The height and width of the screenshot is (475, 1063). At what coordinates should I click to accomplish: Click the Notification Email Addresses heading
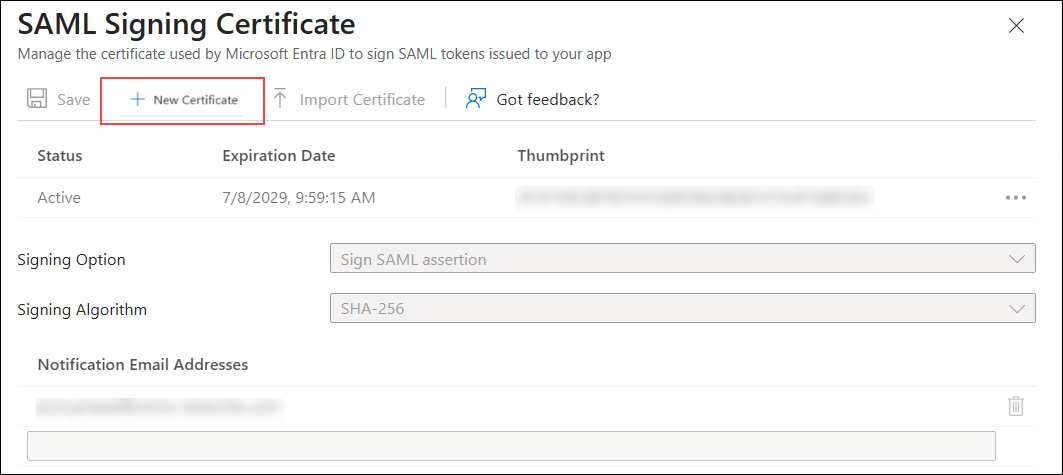coord(142,365)
